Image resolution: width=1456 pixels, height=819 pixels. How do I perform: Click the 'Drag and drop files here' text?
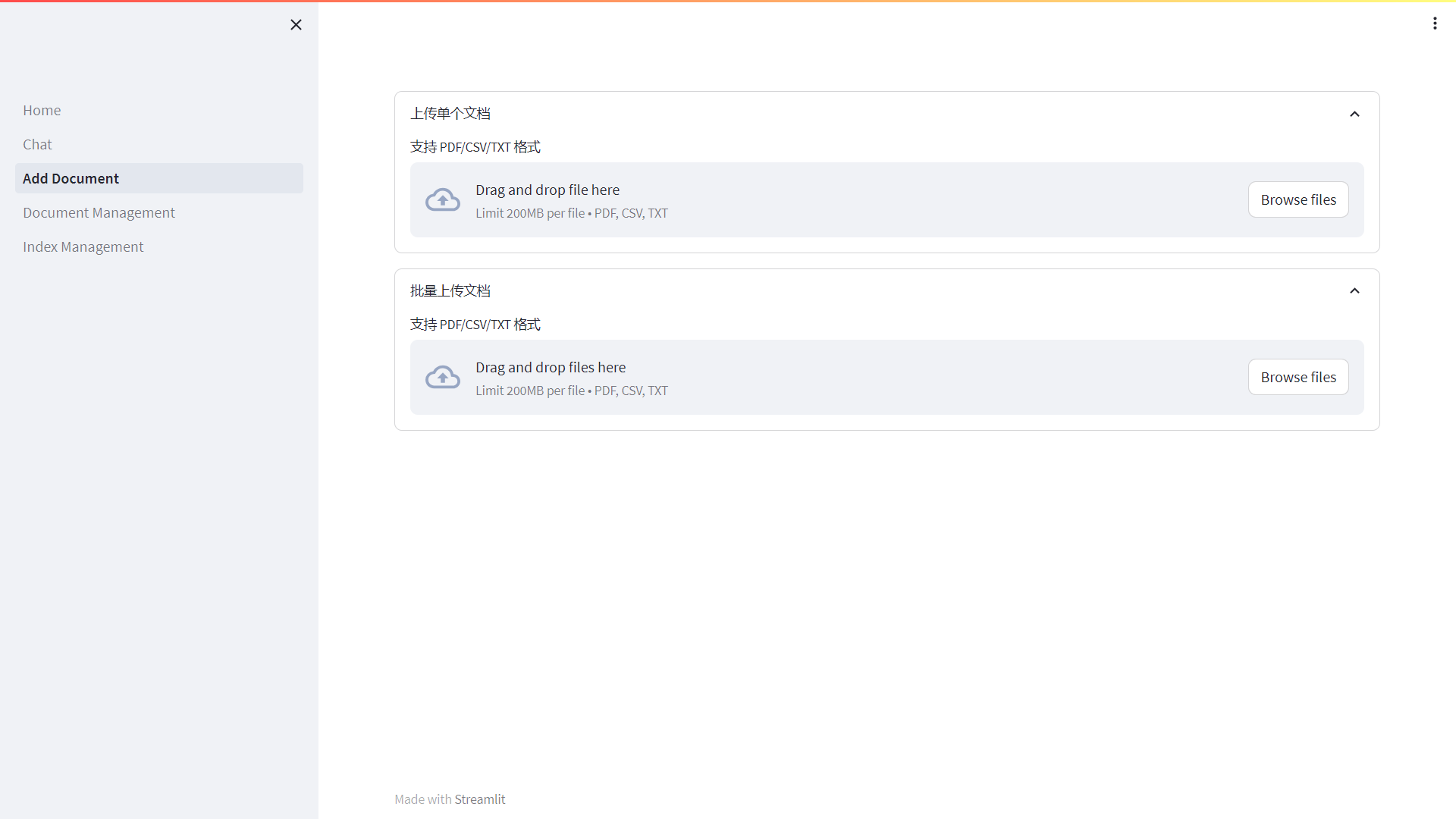click(551, 368)
